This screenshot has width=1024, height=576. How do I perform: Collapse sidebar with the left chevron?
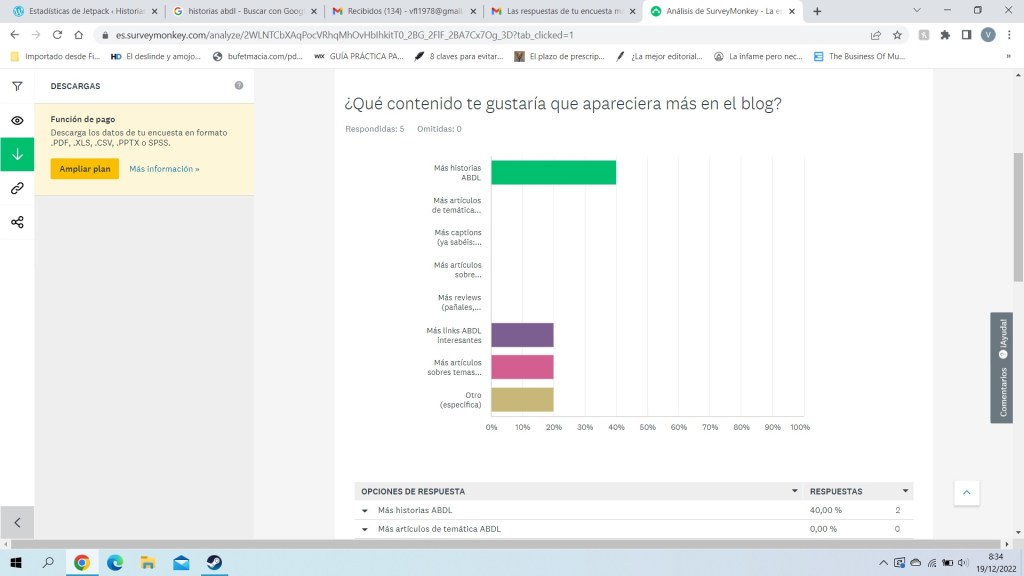(17, 522)
